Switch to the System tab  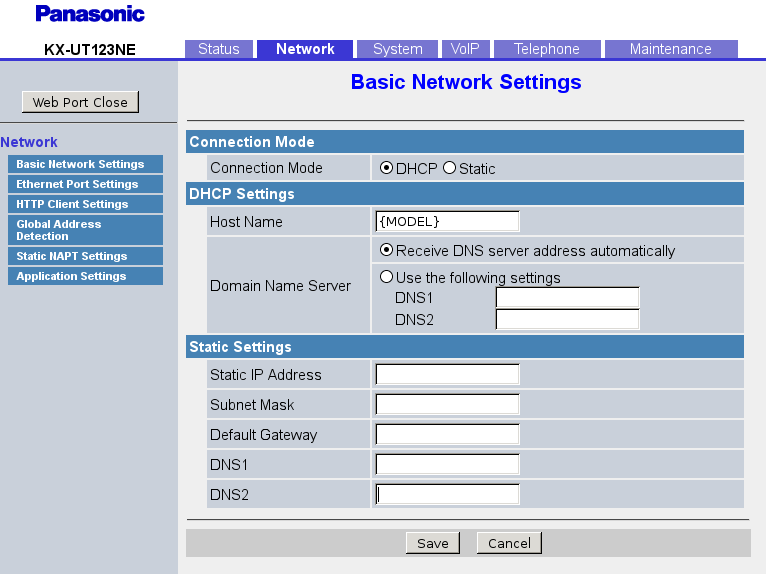tap(397, 49)
